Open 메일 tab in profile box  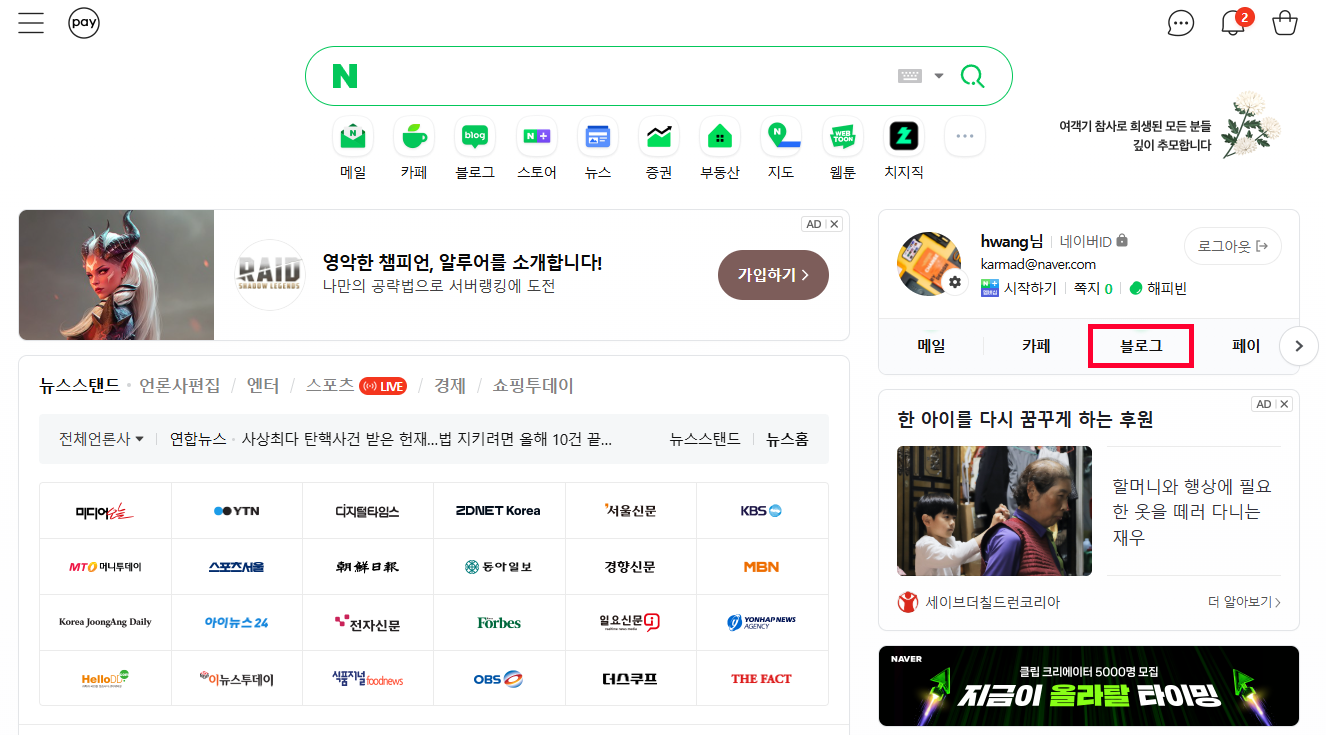[x=931, y=346]
